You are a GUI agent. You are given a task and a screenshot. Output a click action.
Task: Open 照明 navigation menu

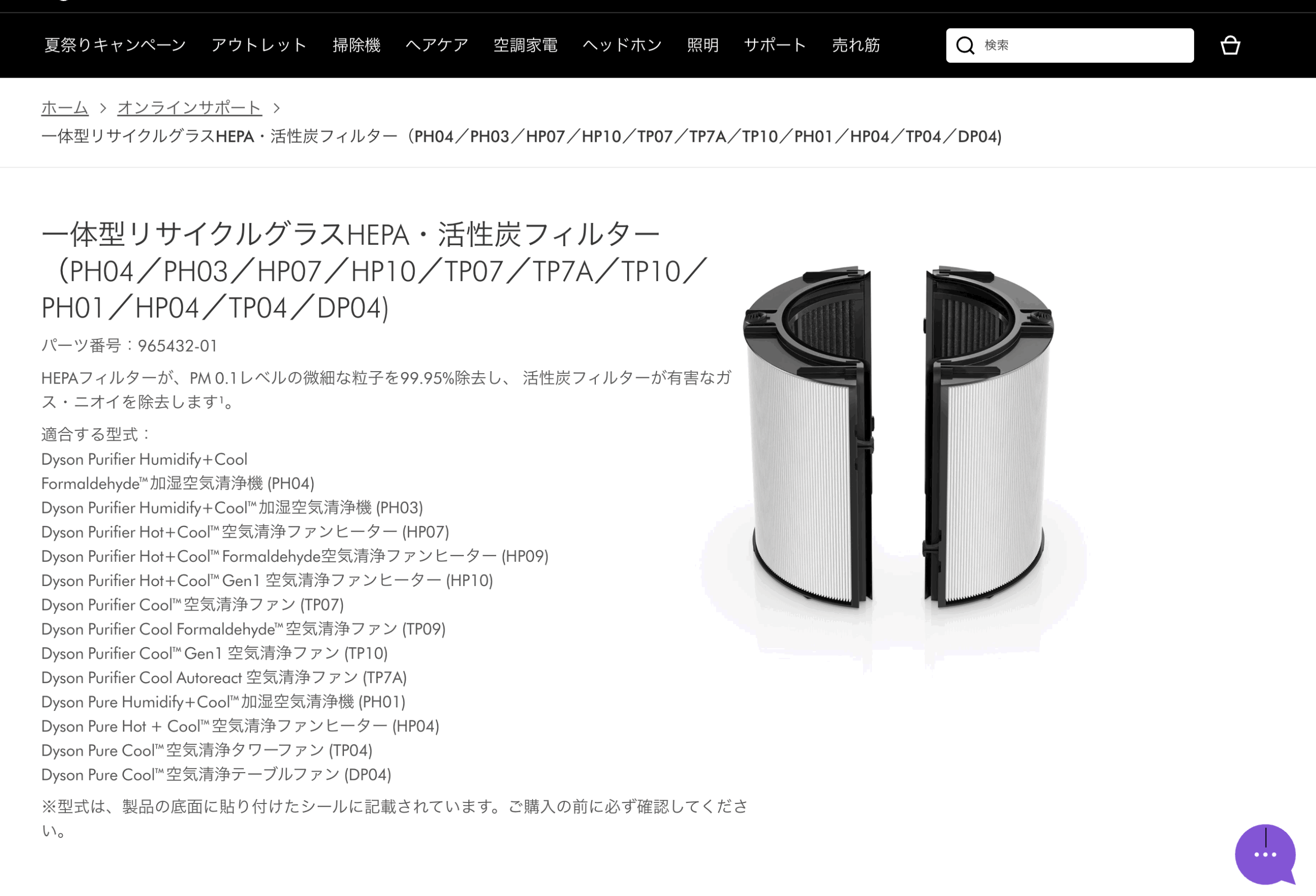click(x=703, y=45)
